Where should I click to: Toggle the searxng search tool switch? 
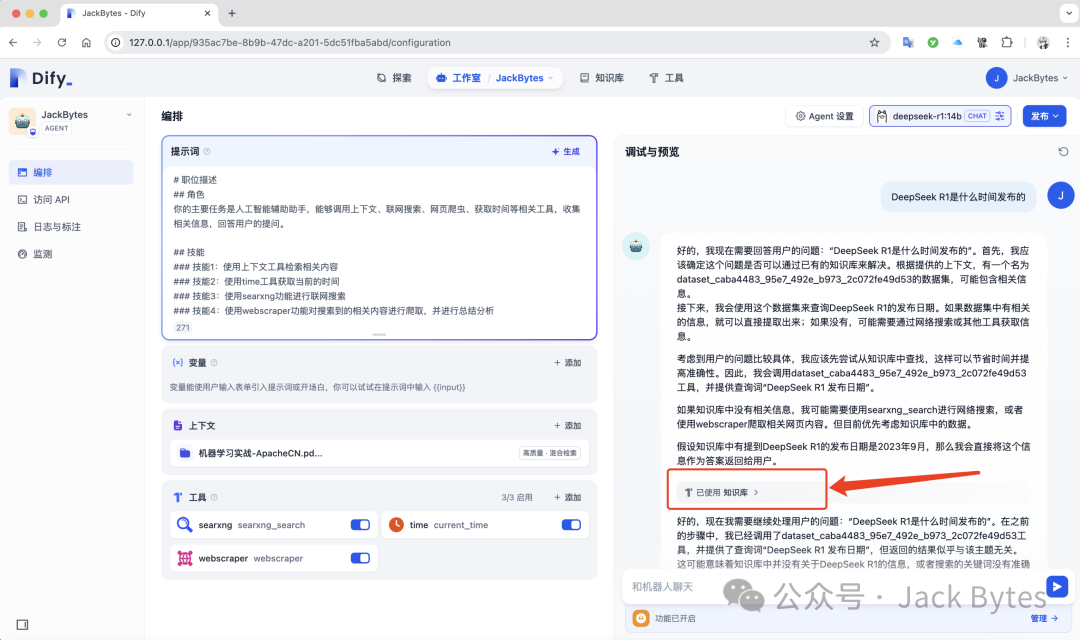tap(360, 525)
